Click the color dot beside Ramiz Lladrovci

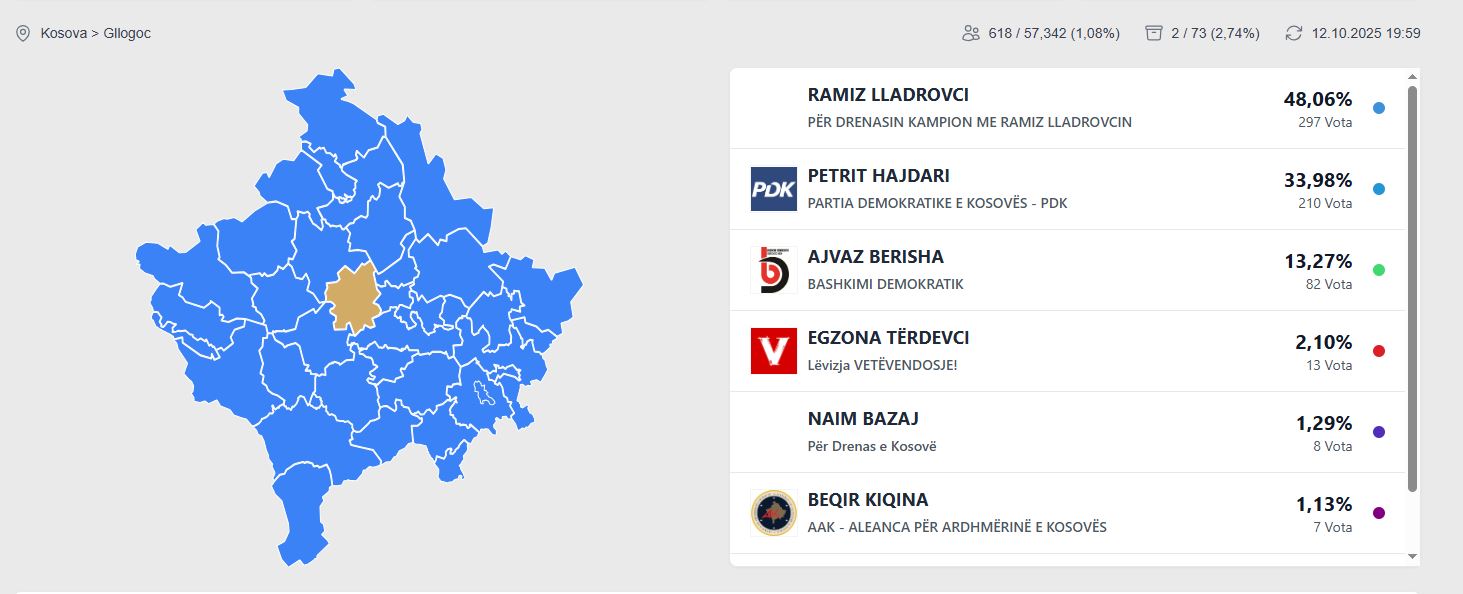pos(1379,108)
